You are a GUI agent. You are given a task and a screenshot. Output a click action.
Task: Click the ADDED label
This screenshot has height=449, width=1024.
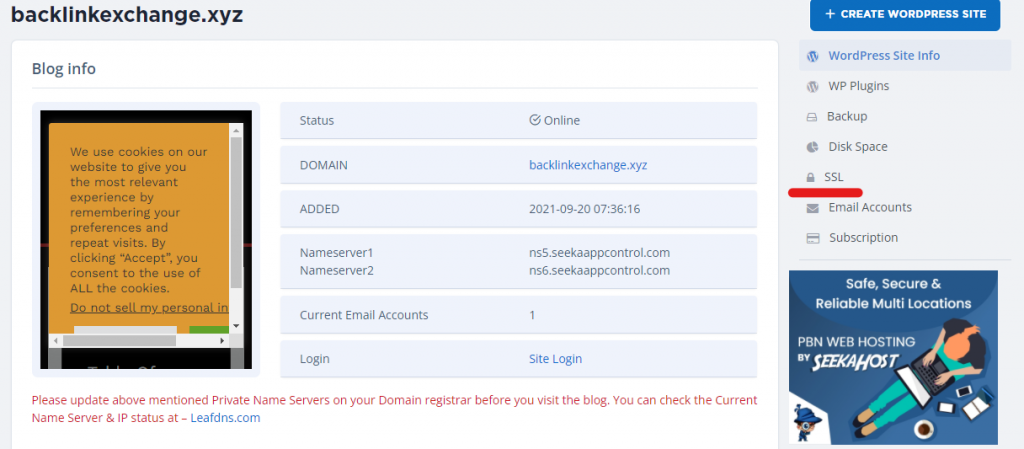[x=319, y=209]
